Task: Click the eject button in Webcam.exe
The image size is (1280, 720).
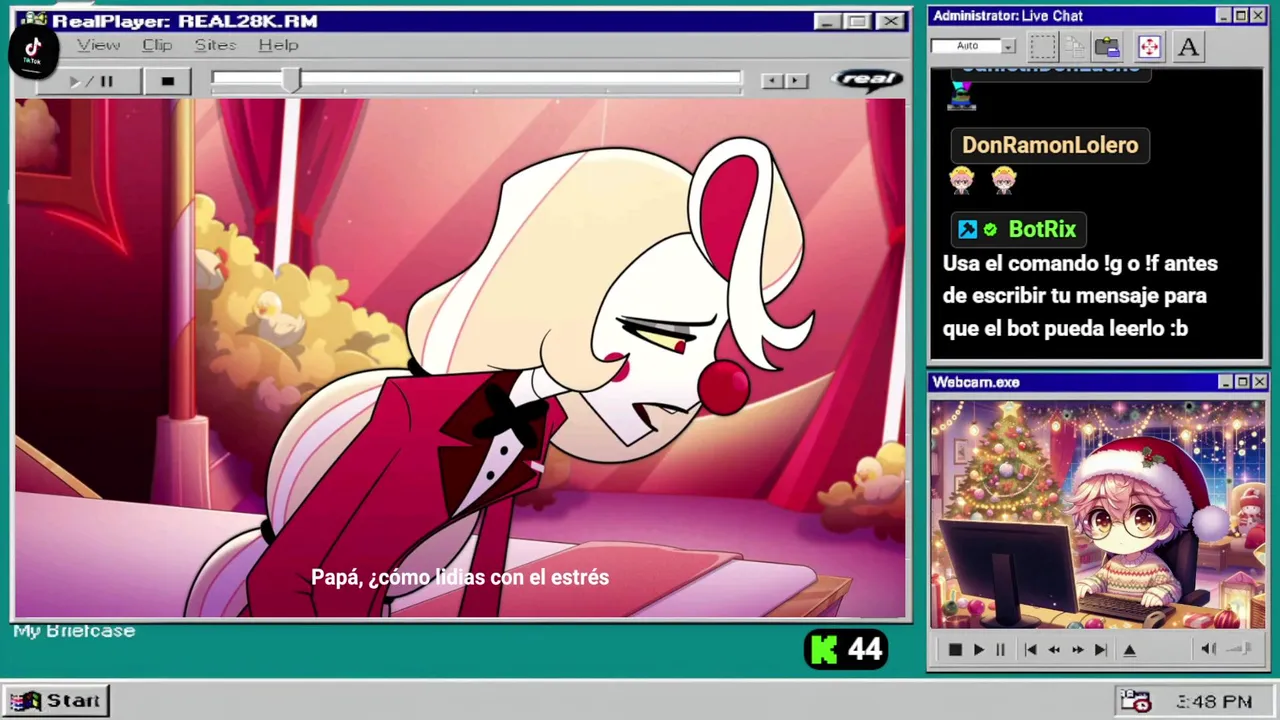Action: click(x=1130, y=650)
